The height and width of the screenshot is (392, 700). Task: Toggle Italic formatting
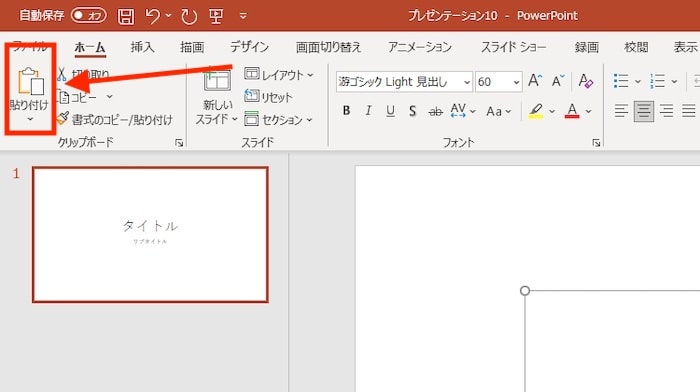tap(368, 111)
